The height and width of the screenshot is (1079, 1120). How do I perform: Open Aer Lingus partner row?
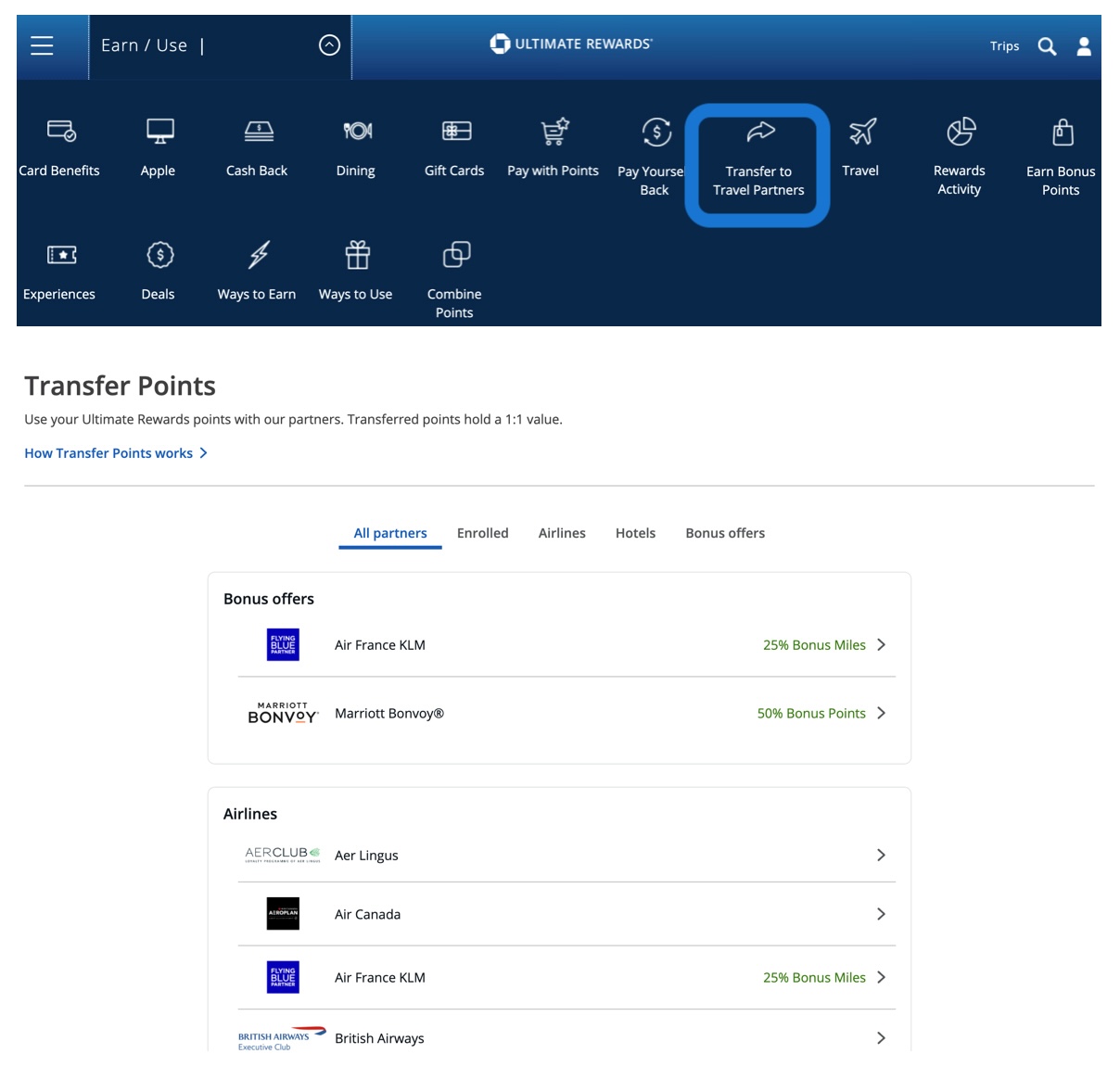[566, 855]
